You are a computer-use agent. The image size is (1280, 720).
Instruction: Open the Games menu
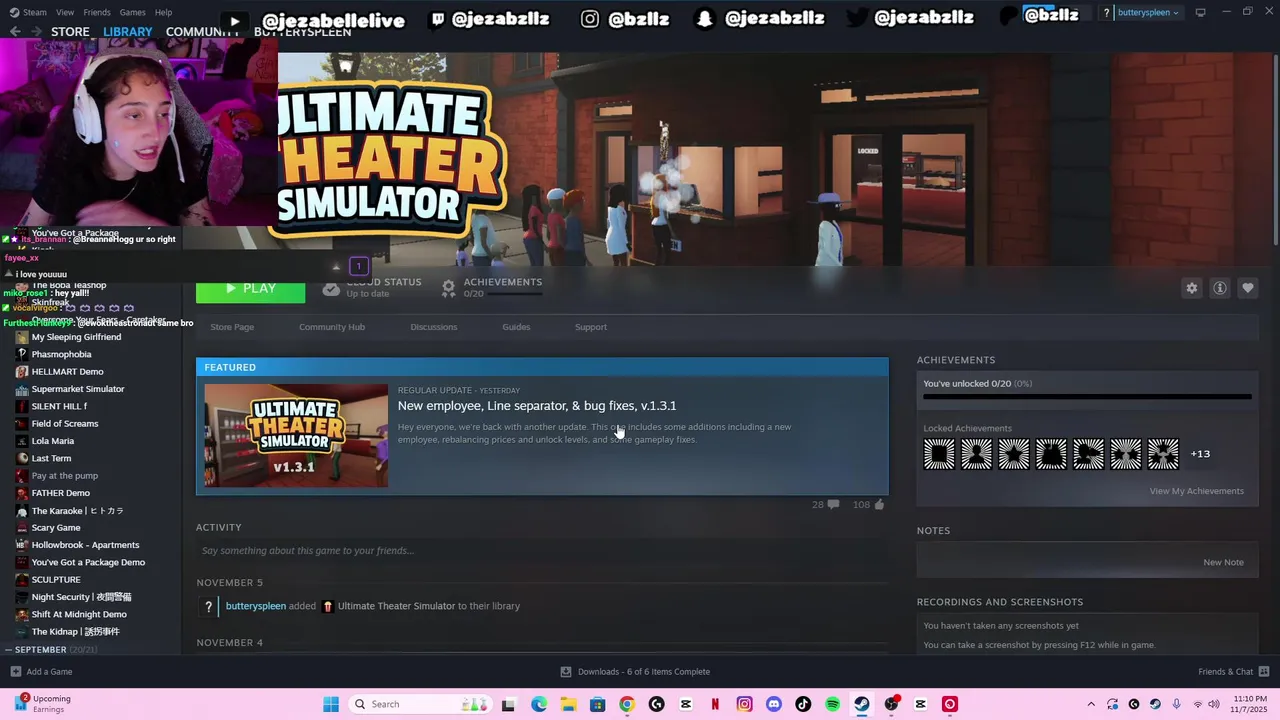(x=132, y=12)
